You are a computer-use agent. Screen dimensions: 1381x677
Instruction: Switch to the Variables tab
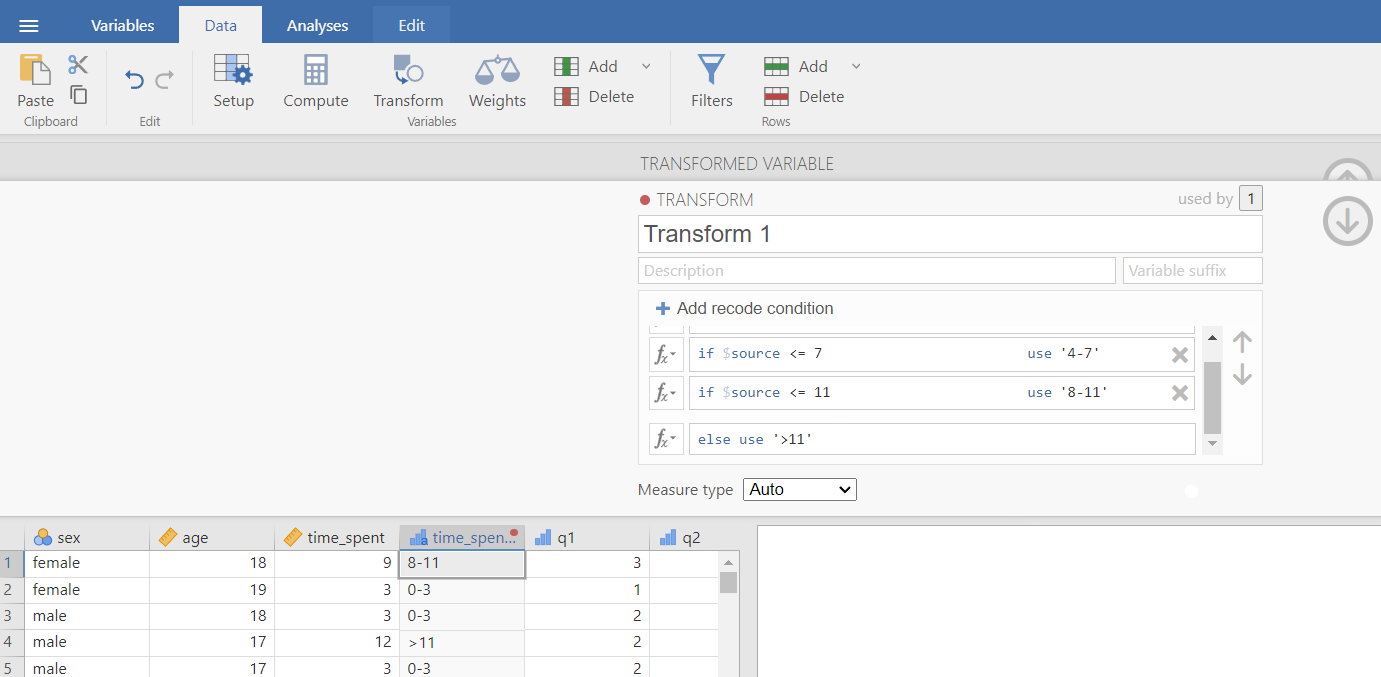(122, 26)
